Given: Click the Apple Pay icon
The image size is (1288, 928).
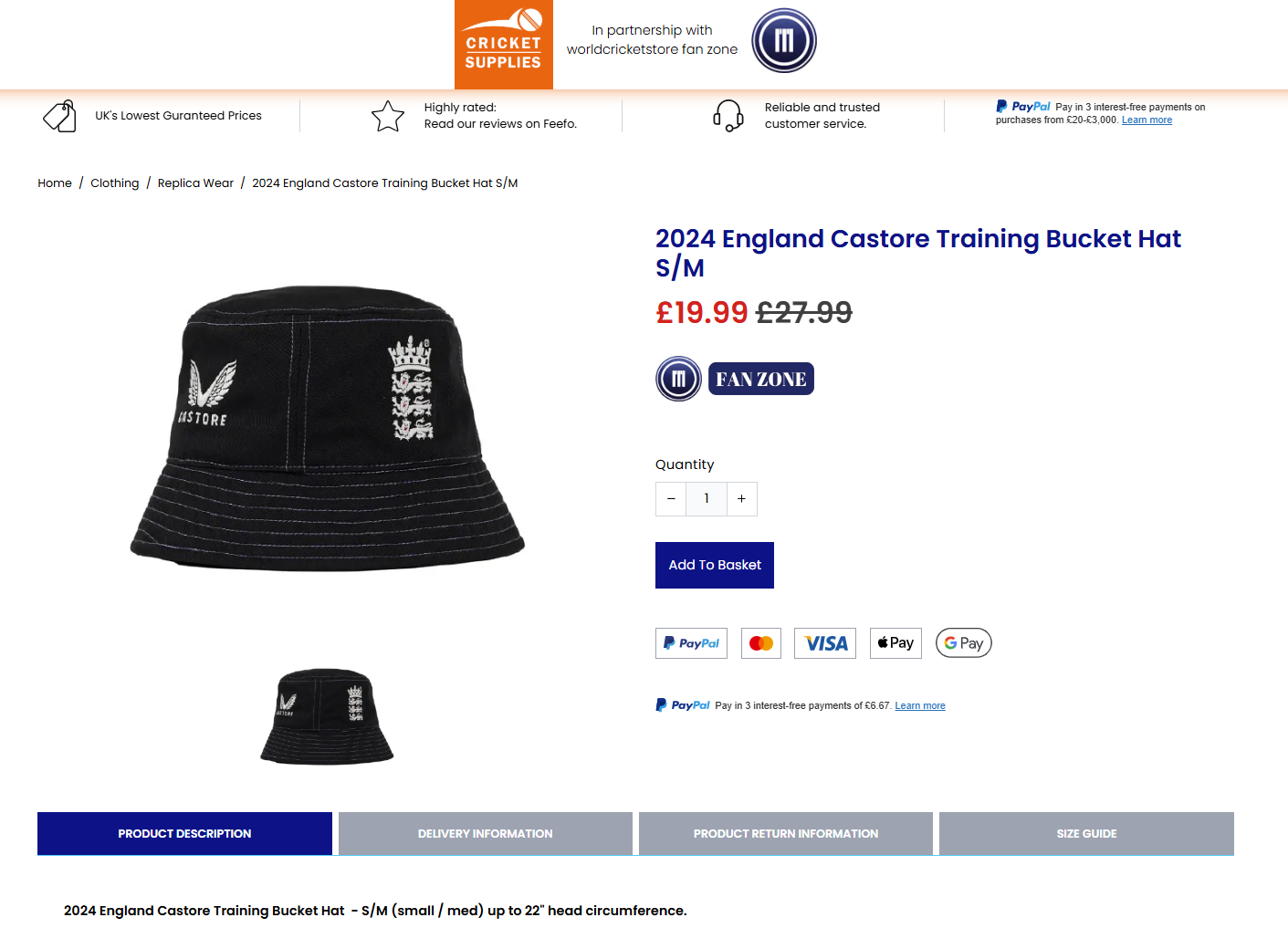Looking at the screenshot, I should click(895, 643).
